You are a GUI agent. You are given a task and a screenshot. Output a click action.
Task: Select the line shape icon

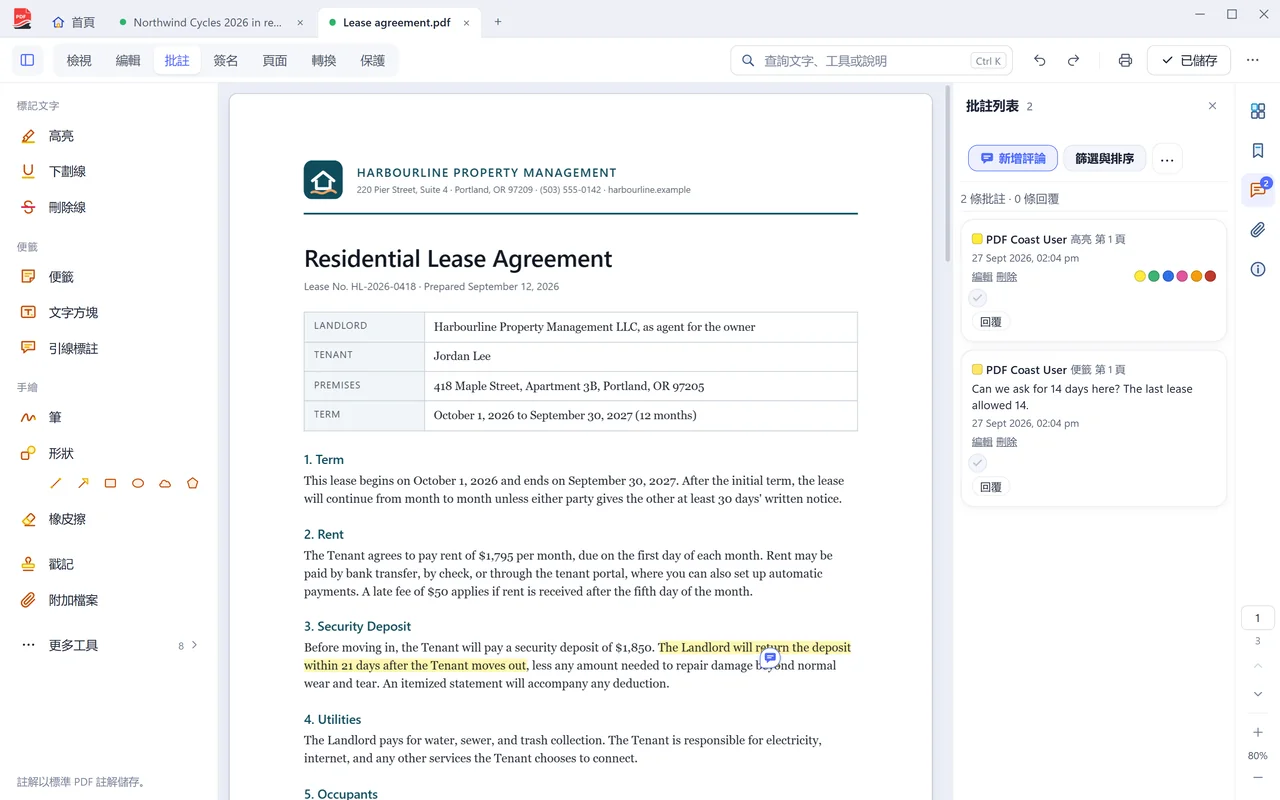coord(56,483)
